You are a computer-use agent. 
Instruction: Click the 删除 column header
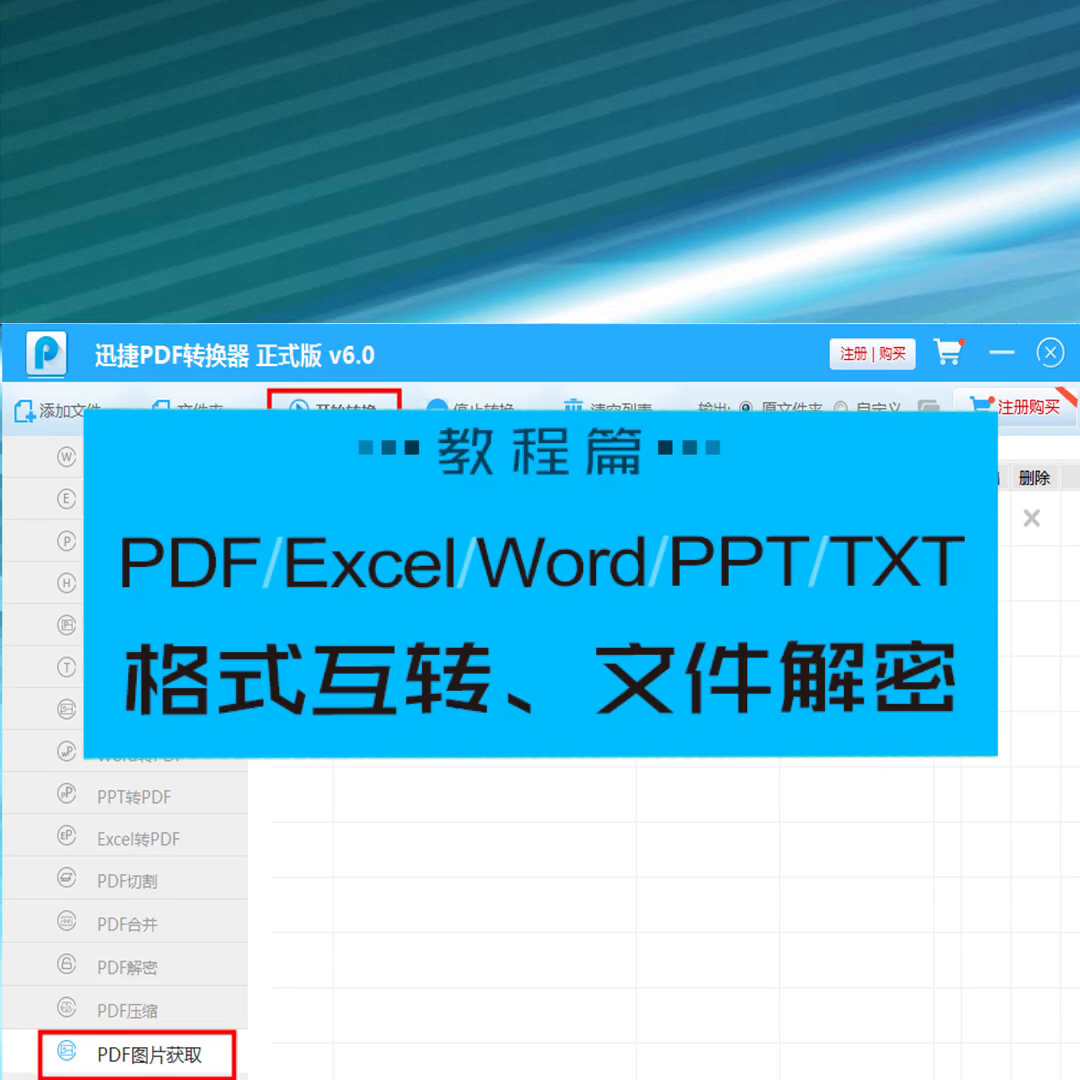pos(1034,477)
